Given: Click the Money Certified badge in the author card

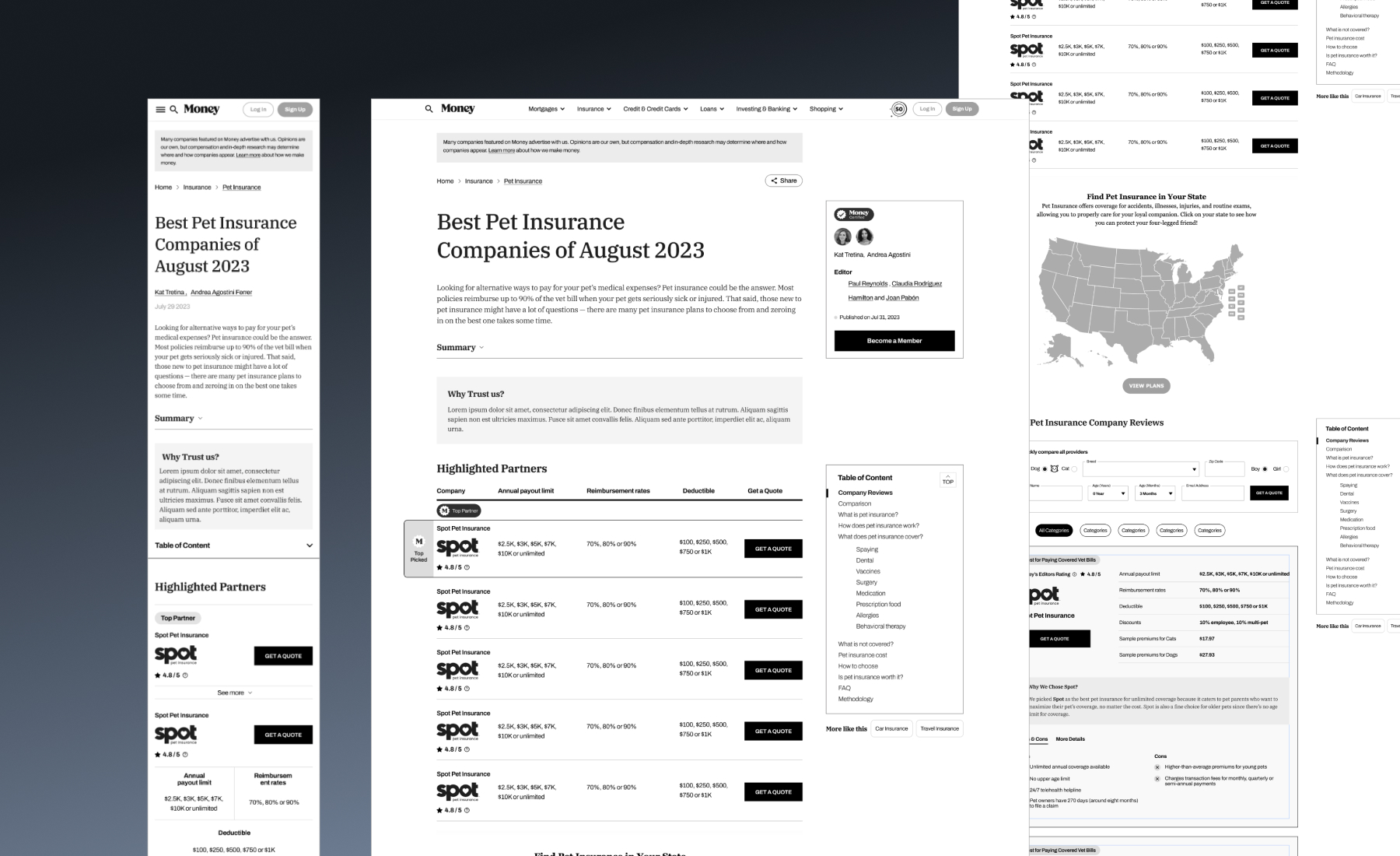Looking at the screenshot, I should [854, 214].
